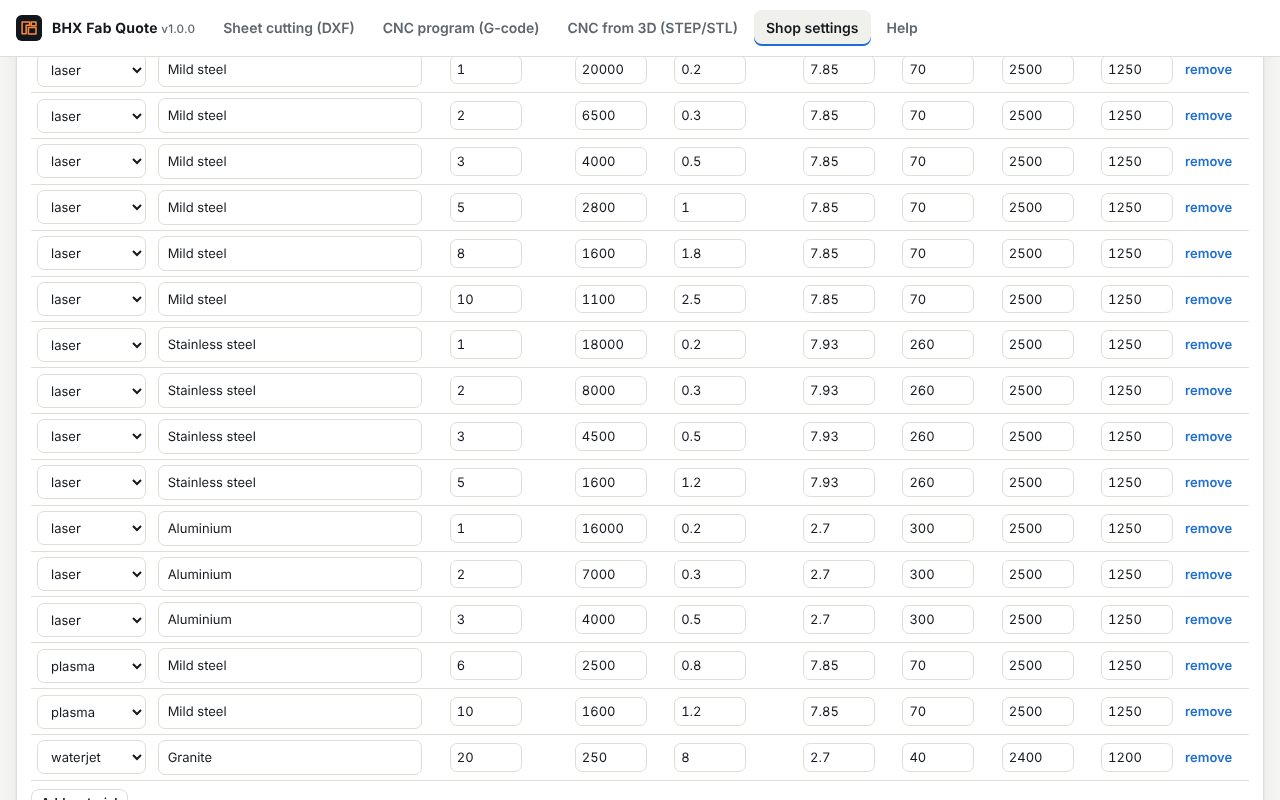Open the process dropdown in the Granite row

click(91, 757)
